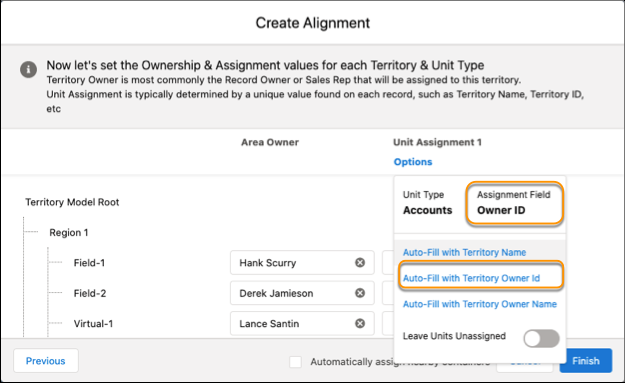Select Territory Model Root in the tree
This screenshot has height=383, width=625.
pyautogui.click(x=72, y=202)
